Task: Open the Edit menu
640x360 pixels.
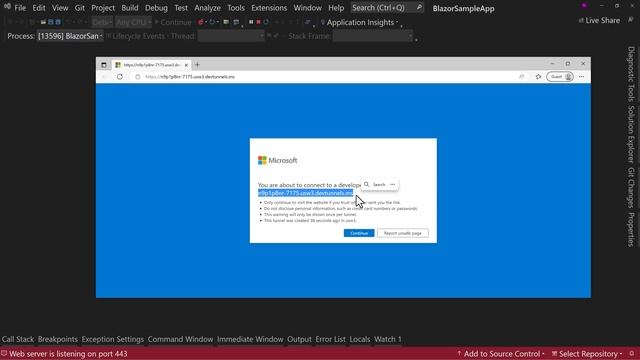Action: pyautogui.click(x=39, y=8)
